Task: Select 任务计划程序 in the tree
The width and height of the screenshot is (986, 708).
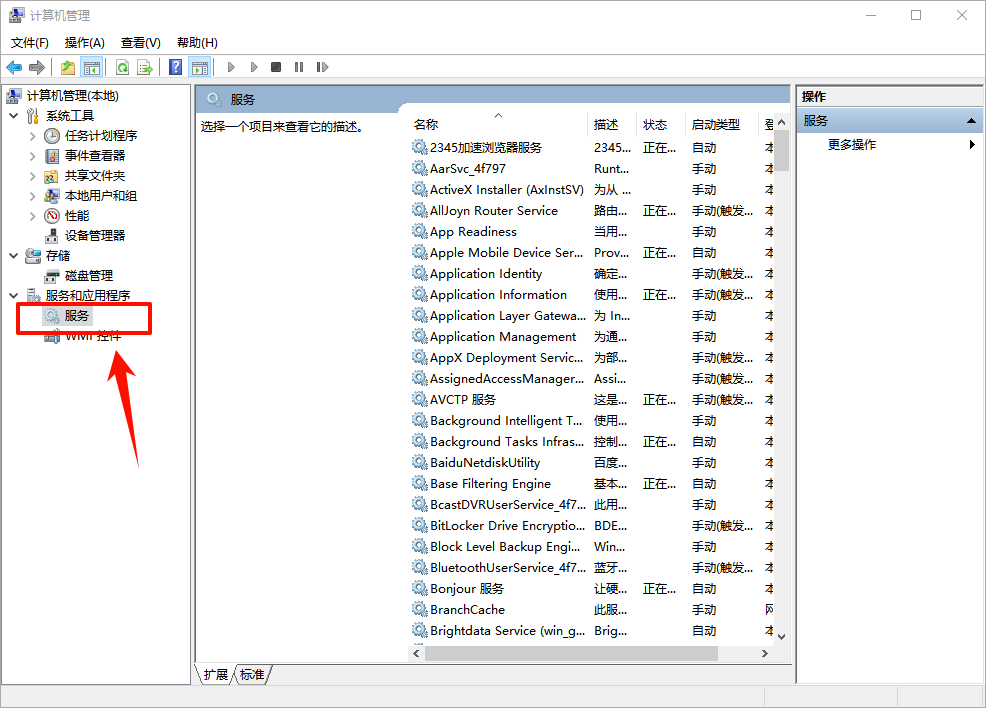Action: coord(101,136)
